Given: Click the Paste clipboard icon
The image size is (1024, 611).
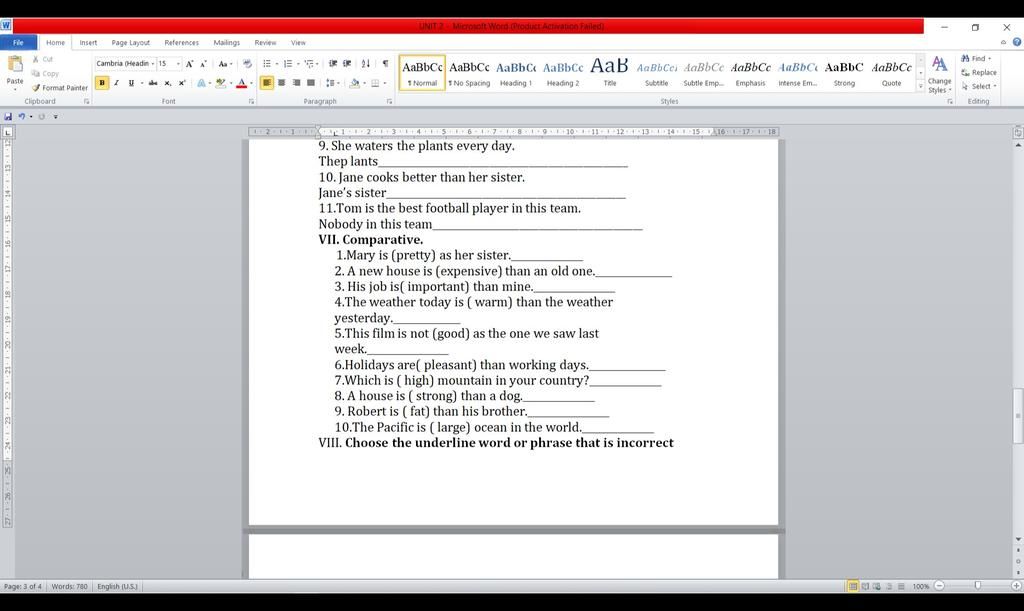Looking at the screenshot, I should pyautogui.click(x=14, y=64).
